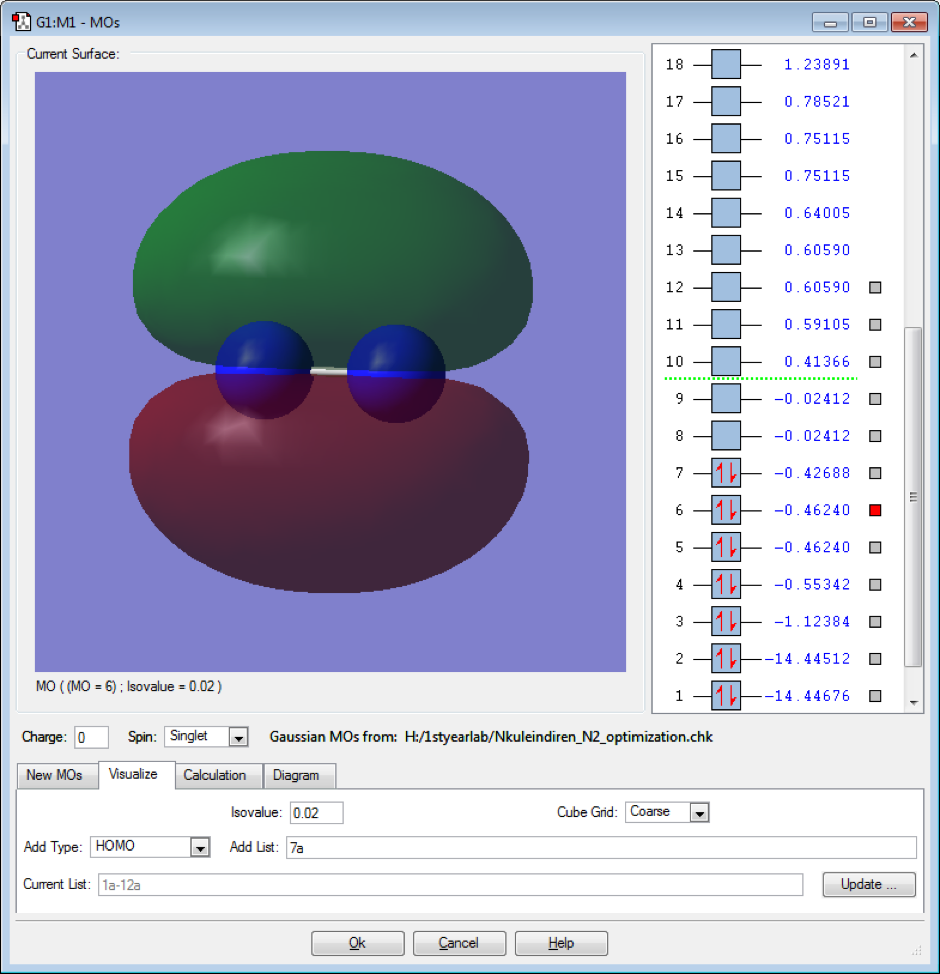Viewport: 940px width, 974px height.
Task: Select orbital 8 empty occupancy box
Action: tap(726, 435)
